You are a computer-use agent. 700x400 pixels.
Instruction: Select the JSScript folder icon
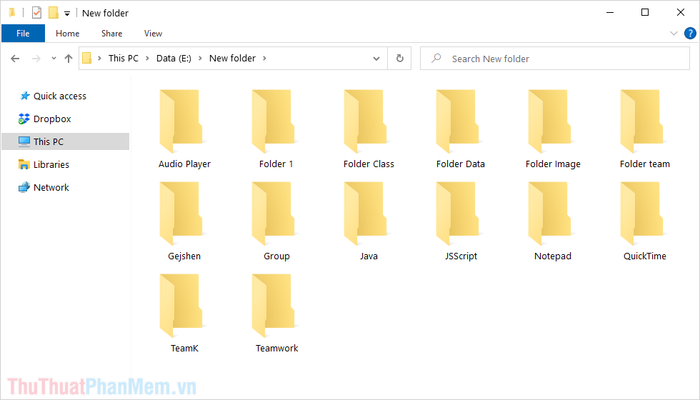coord(458,213)
